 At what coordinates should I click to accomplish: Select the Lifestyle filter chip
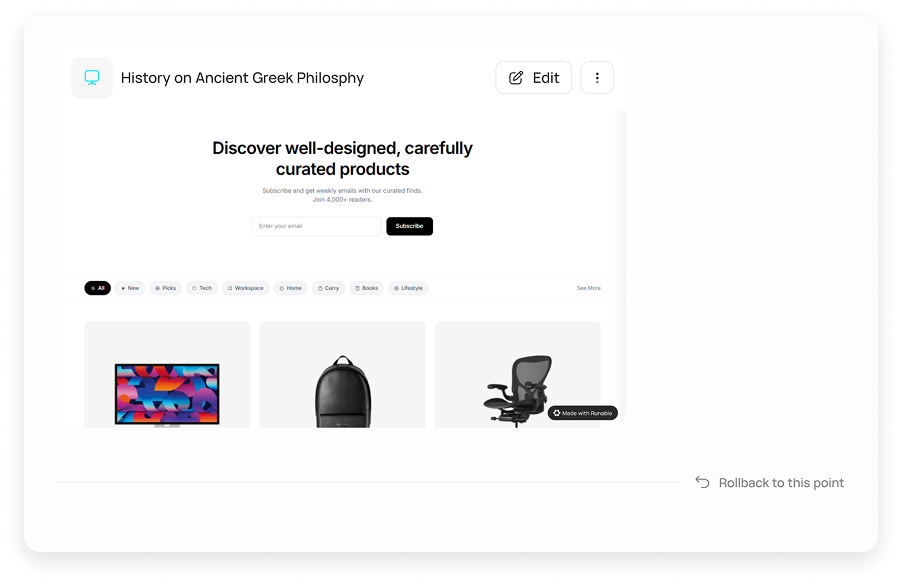pos(408,288)
